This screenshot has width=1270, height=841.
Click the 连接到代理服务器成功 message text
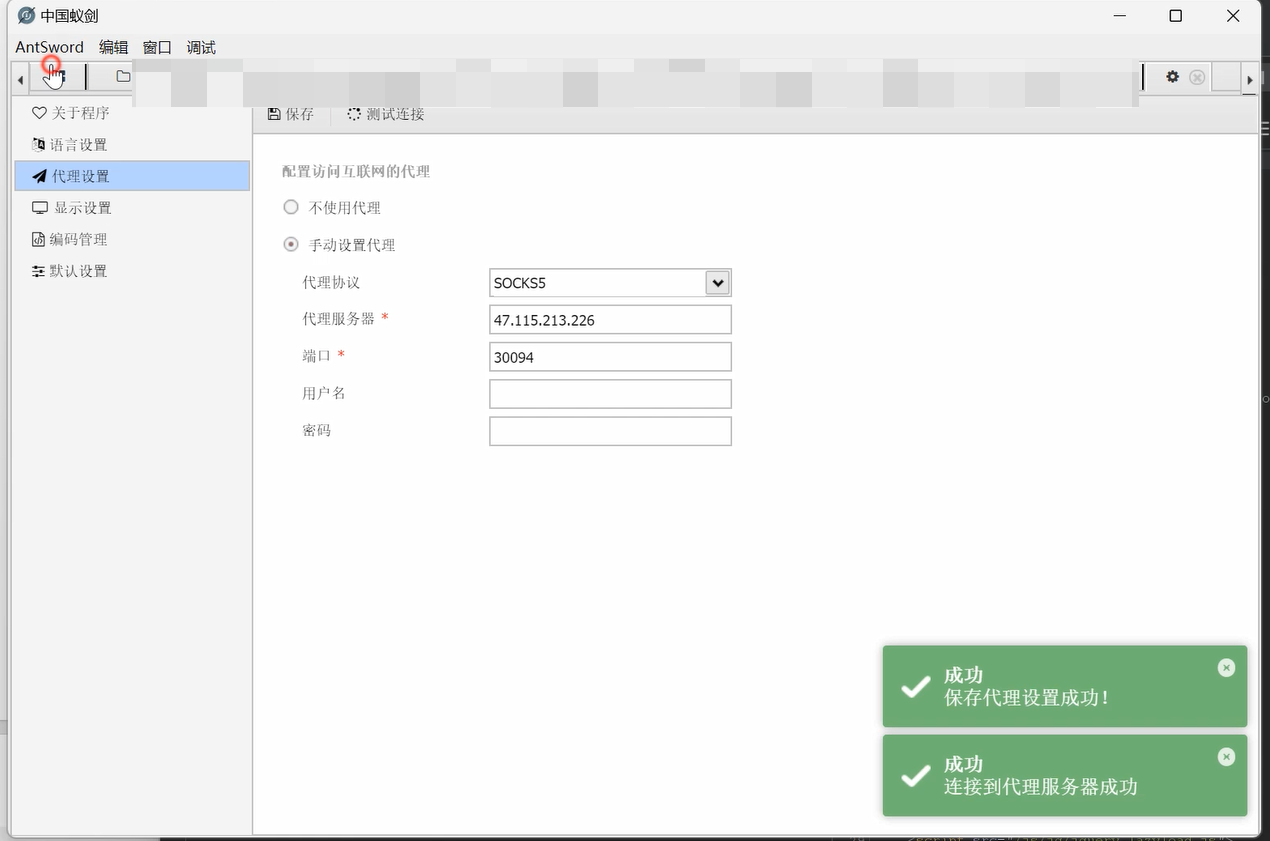(x=1041, y=787)
